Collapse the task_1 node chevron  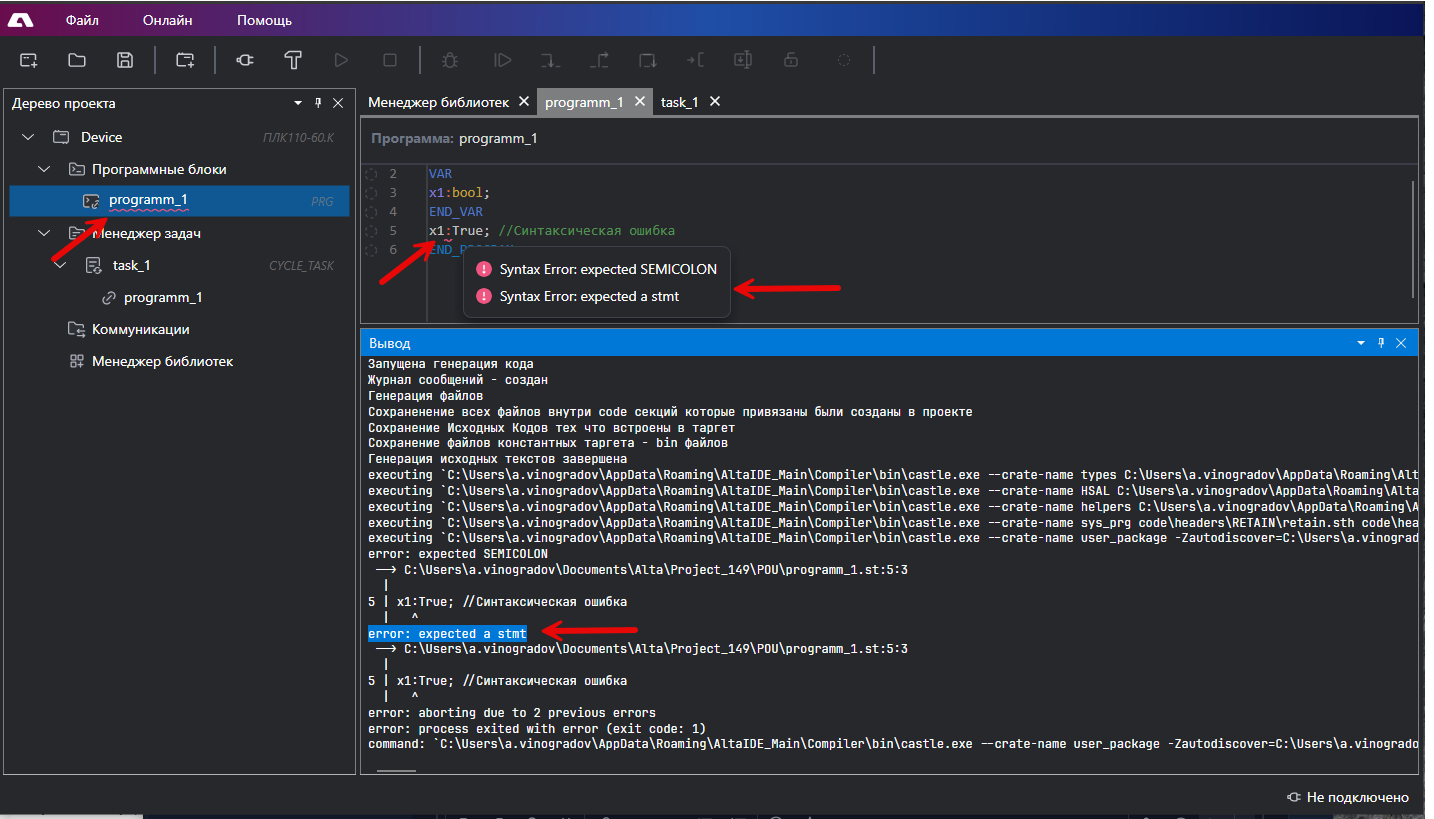[60, 265]
